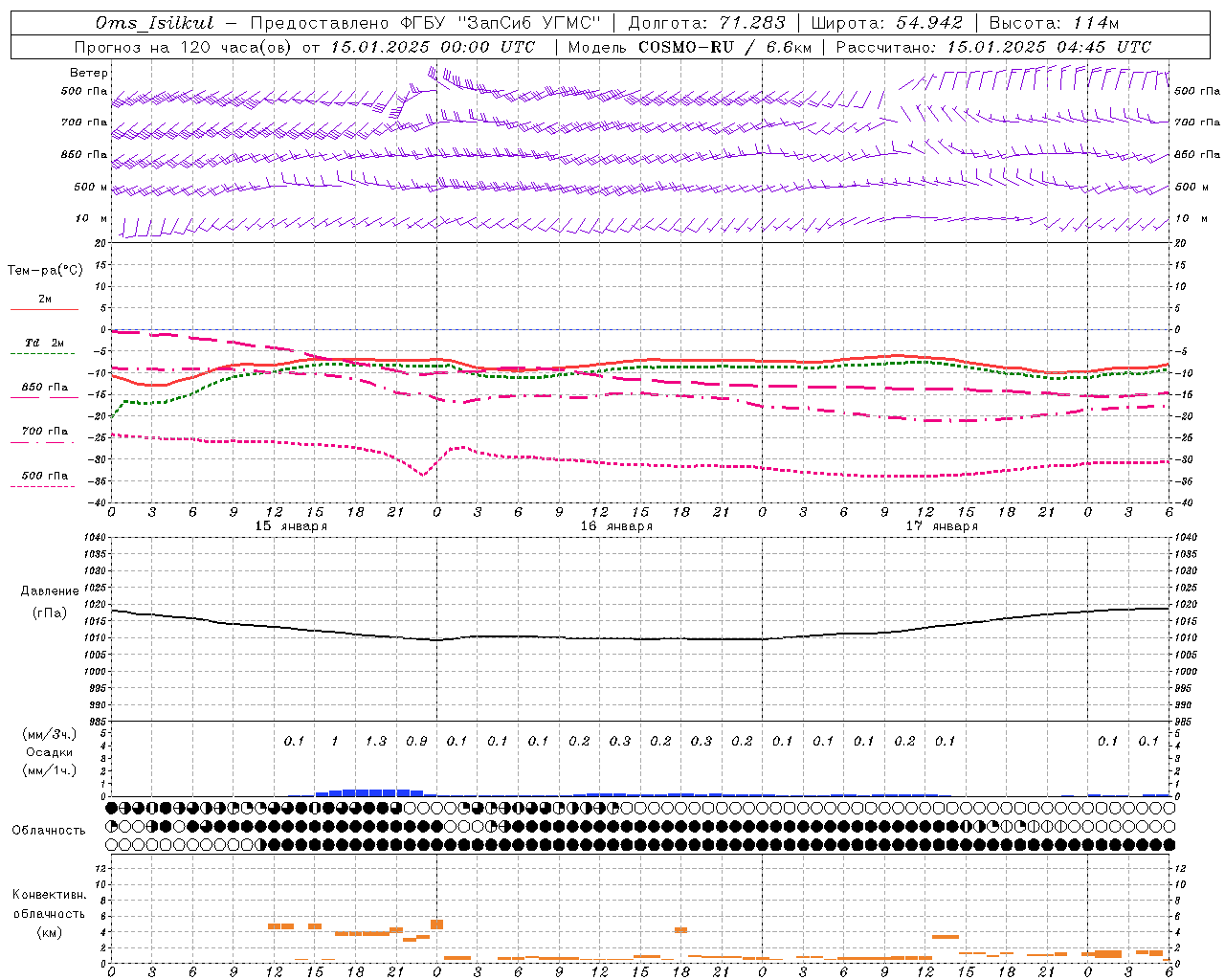Click the 16 января date label
Screen dimensions: 1225x980
616,526
